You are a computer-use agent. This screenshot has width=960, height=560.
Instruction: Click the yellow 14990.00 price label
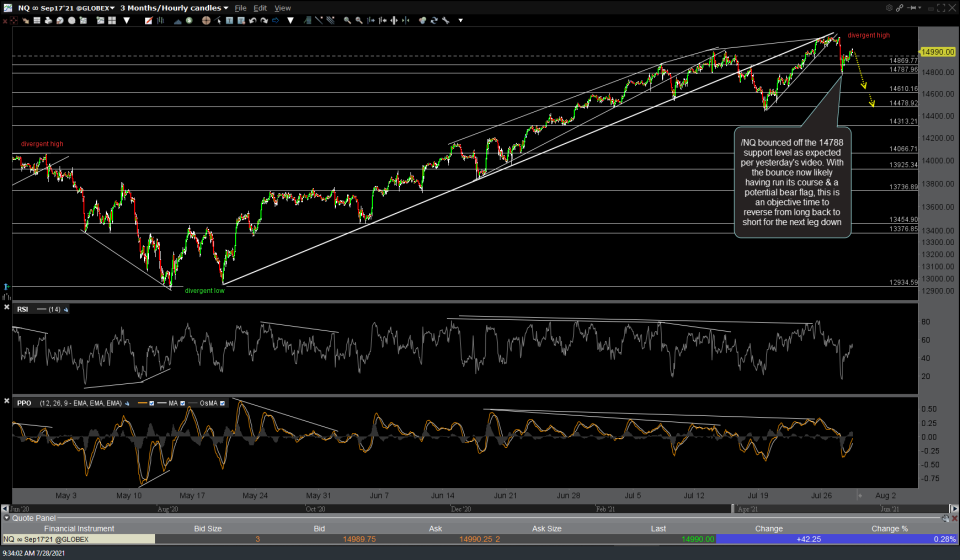point(938,52)
